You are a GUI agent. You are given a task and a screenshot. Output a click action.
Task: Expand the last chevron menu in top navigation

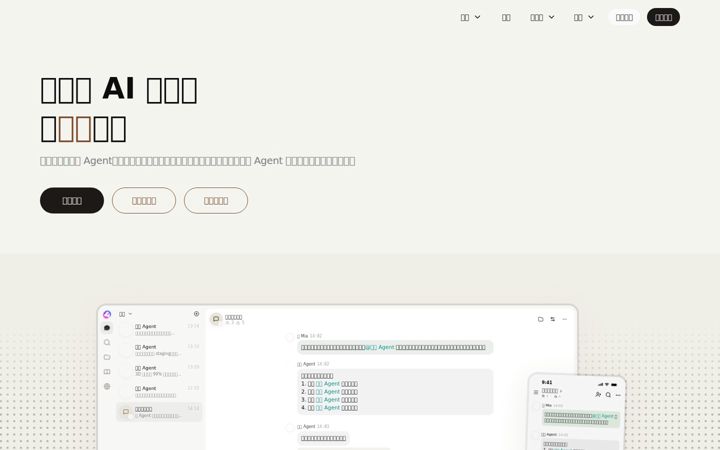(583, 17)
